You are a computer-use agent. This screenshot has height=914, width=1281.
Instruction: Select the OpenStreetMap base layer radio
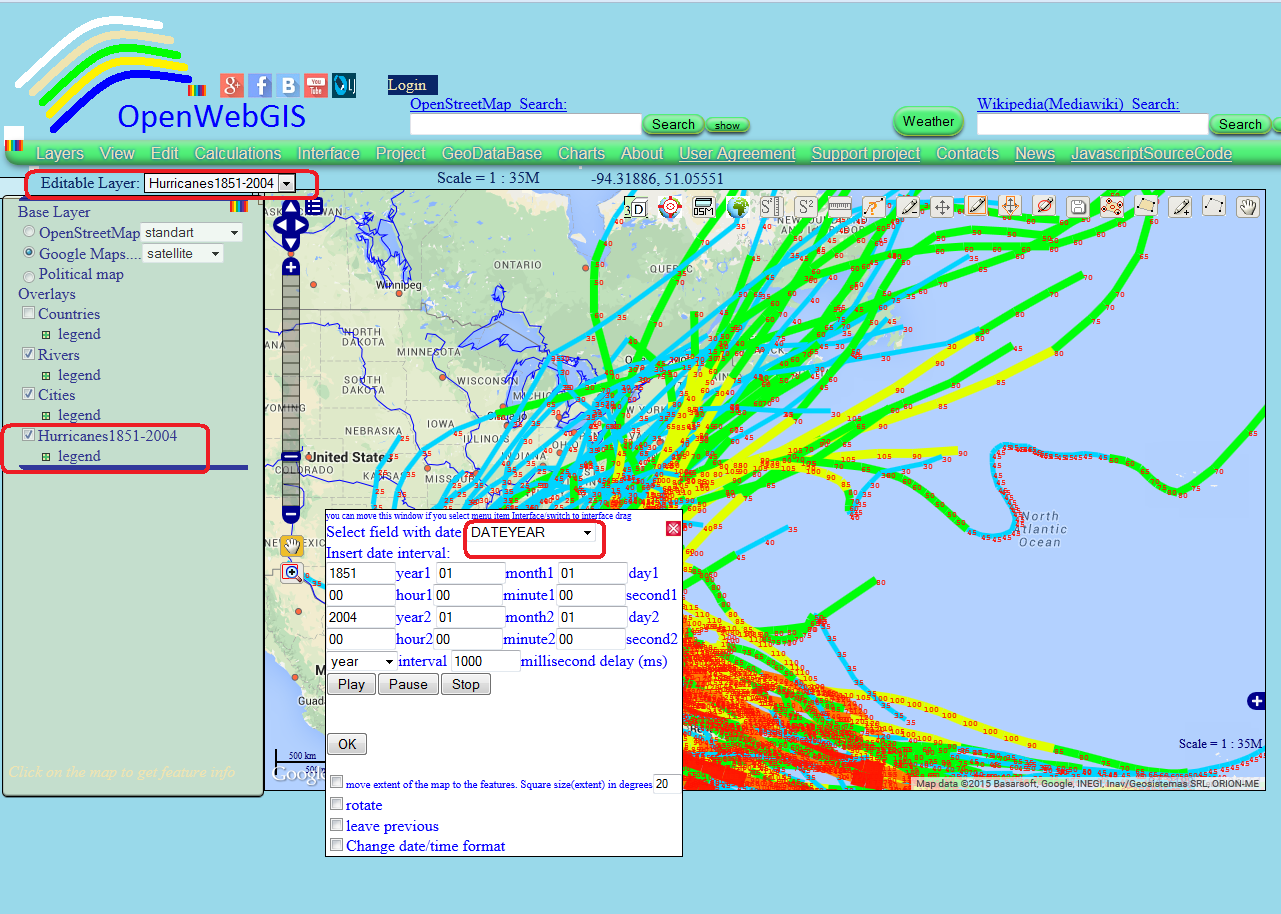(x=29, y=232)
